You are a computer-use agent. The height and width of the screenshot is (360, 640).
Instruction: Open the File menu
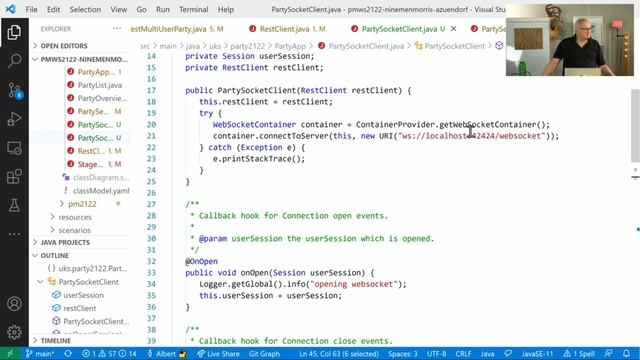(x=31, y=9)
